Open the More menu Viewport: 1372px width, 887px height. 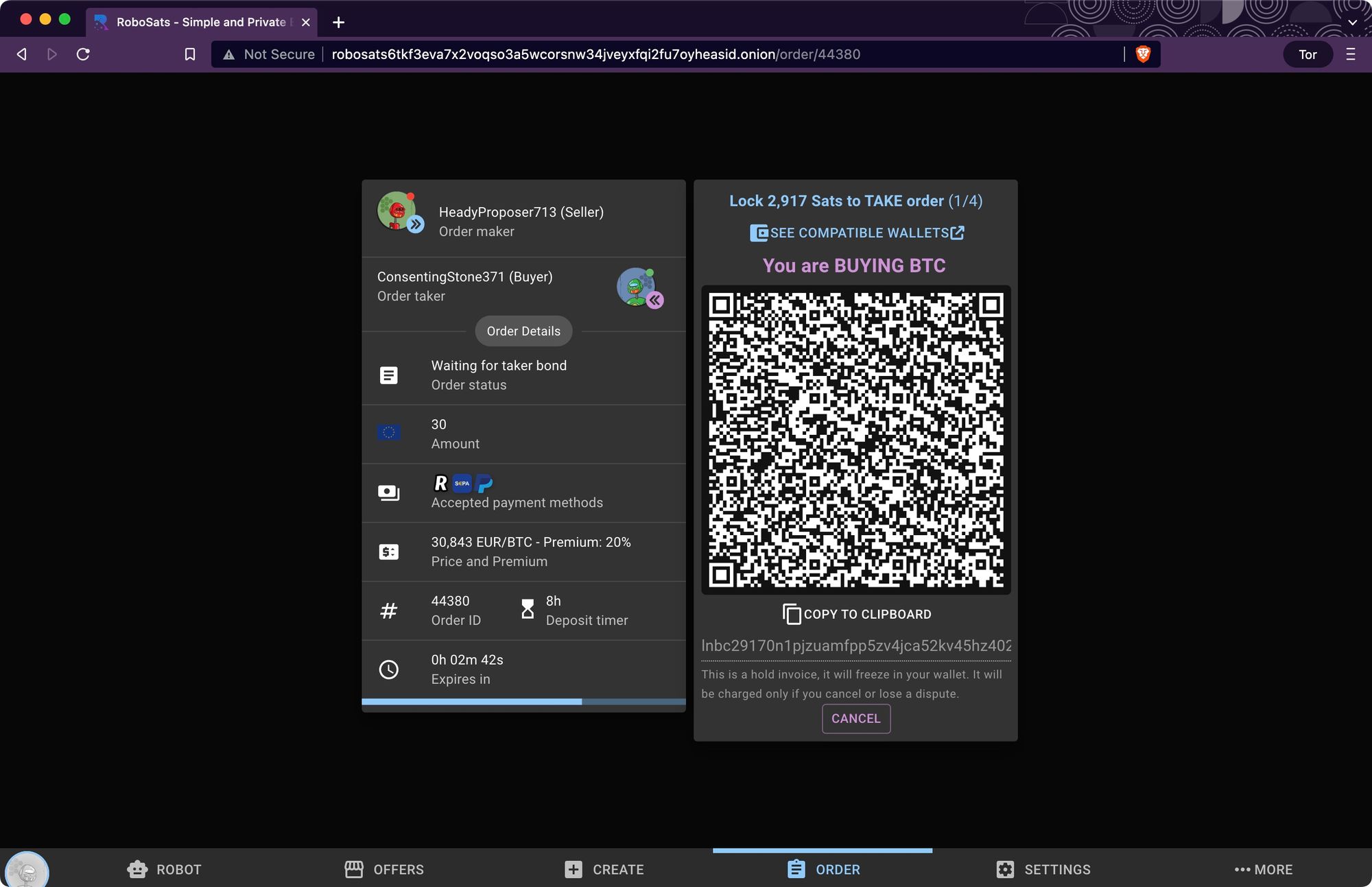click(x=1263, y=869)
